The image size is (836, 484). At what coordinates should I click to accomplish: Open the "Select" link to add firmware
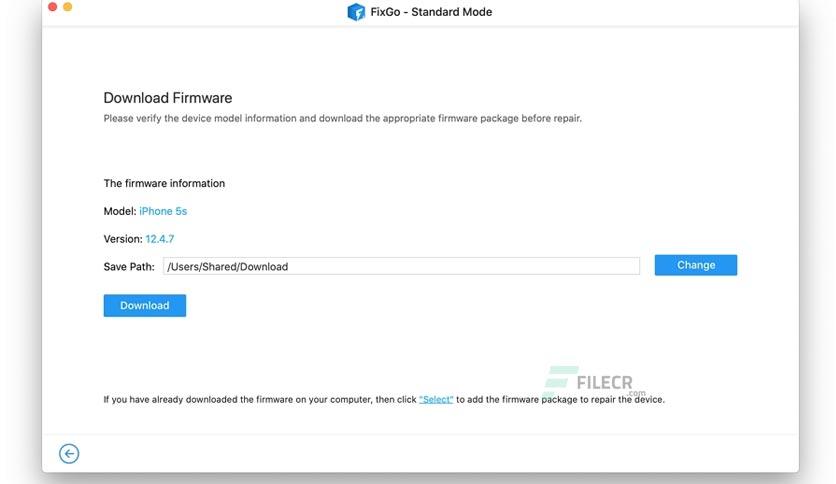pyautogui.click(x=436, y=399)
